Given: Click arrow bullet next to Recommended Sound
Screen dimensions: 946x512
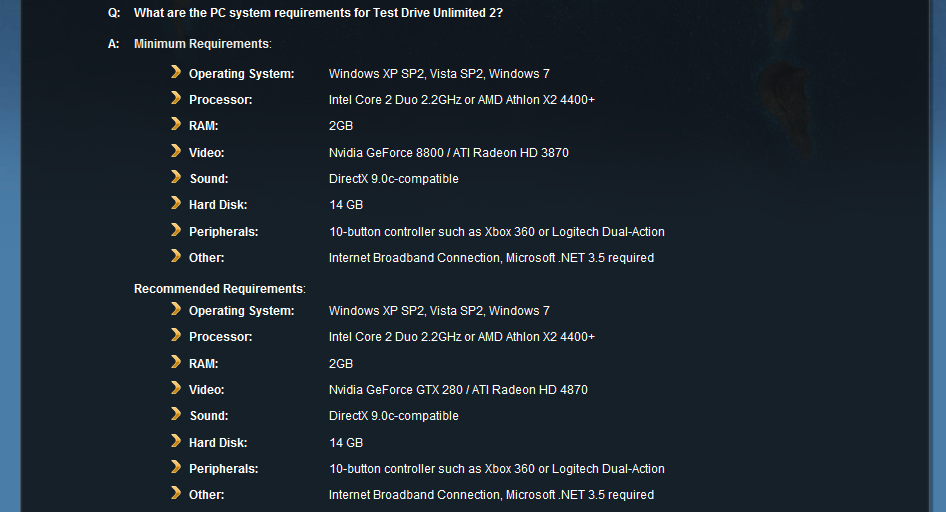Looking at the screenshot, I should point(176,414).
